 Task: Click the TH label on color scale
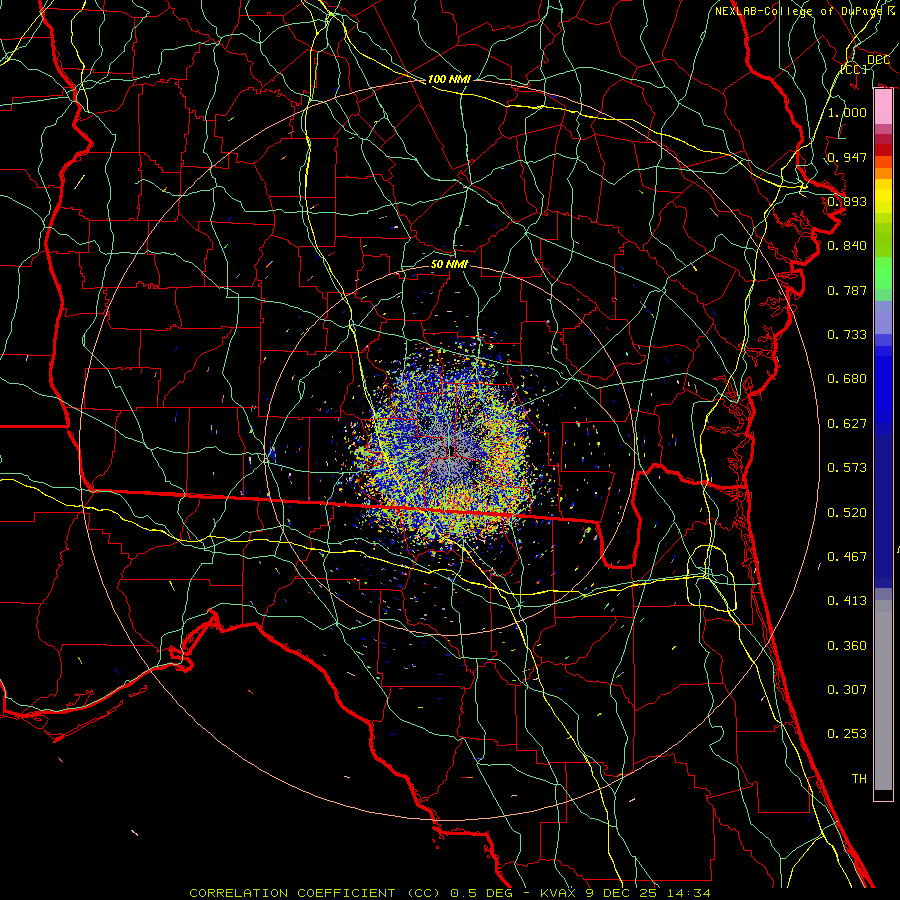pos(859,778)
